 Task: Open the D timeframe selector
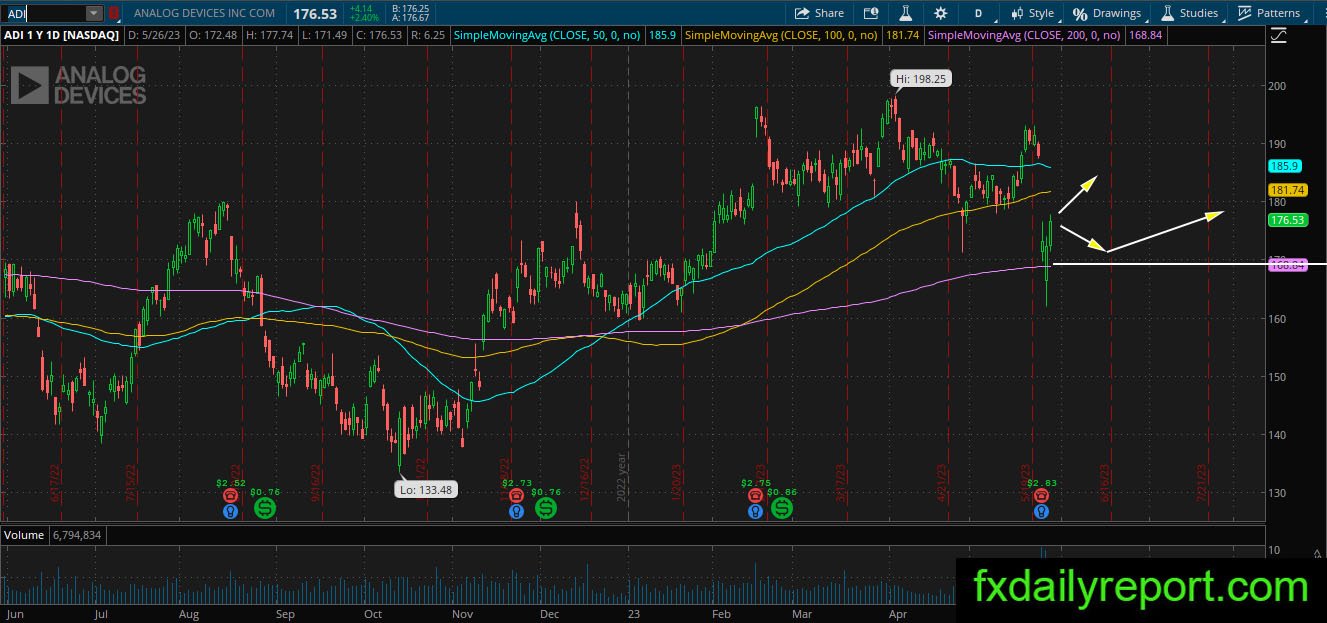point(978,13)
